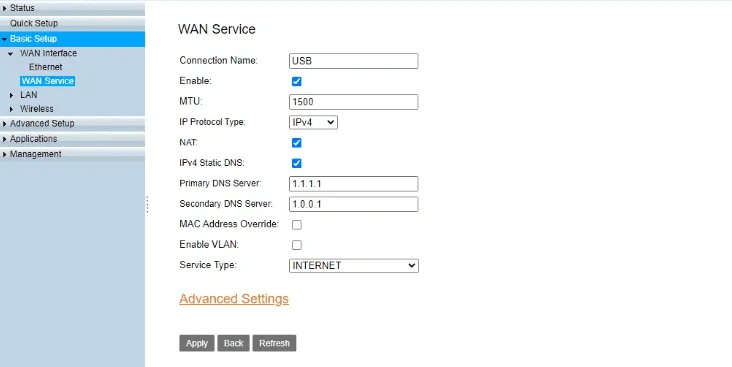732x367 pixels.
Task: Click the Connection Name field
Action: point(353,61)
